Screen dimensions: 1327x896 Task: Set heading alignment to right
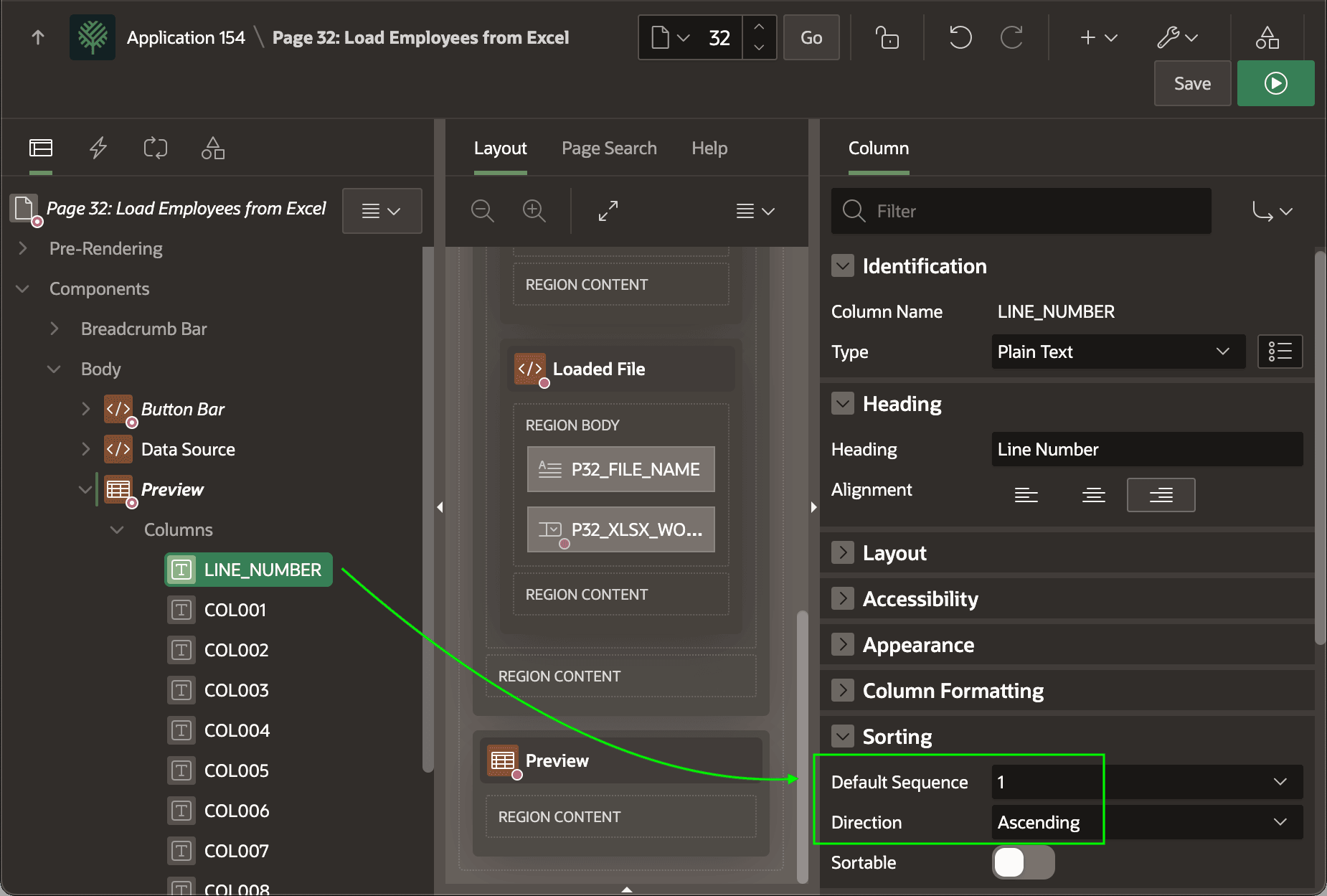point(1161,495)
